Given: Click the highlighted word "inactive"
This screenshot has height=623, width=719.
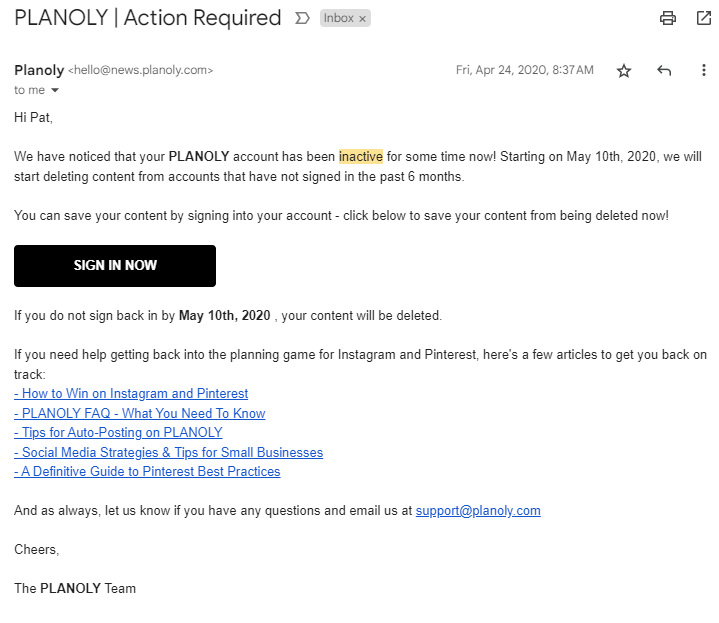Looking at the screenshot, I should [x=361, y=157].
